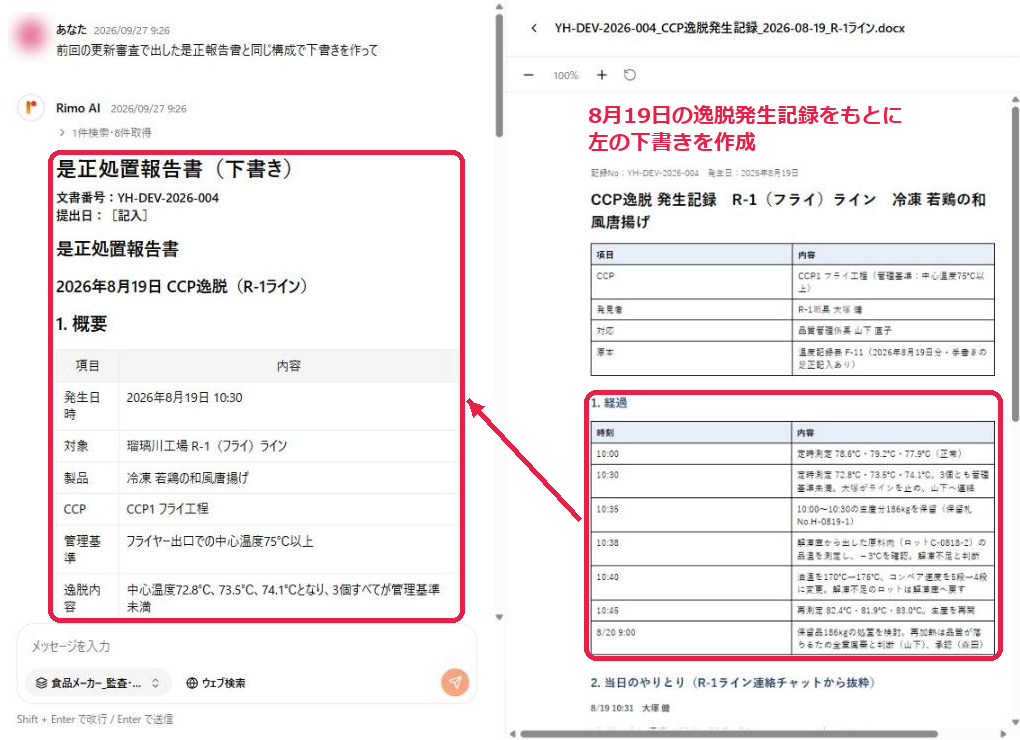The image size is (1020, 740).
Task: Click the line 文書番号：YH-DEV-2026-004
Action: (137, 198)
